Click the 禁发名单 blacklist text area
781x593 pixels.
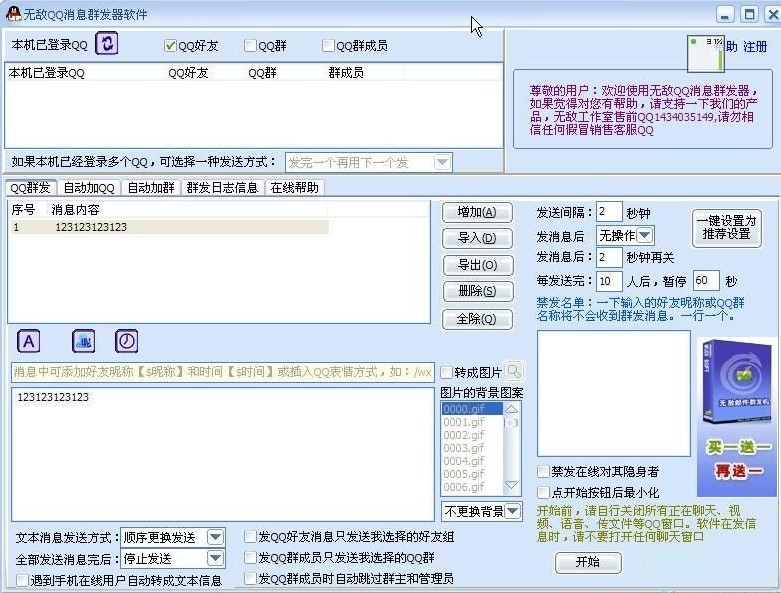(614, 393)
